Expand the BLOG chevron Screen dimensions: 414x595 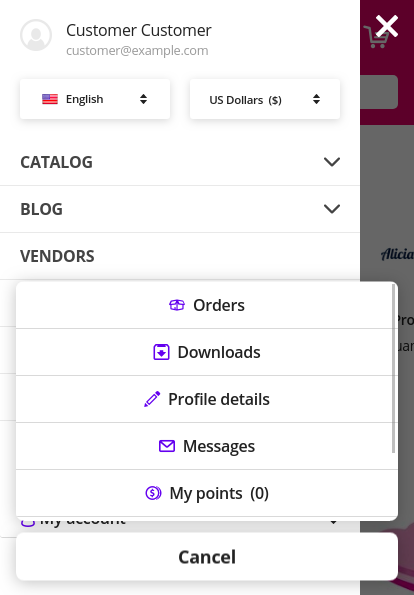pyautogui.click(x=332, y=209)
